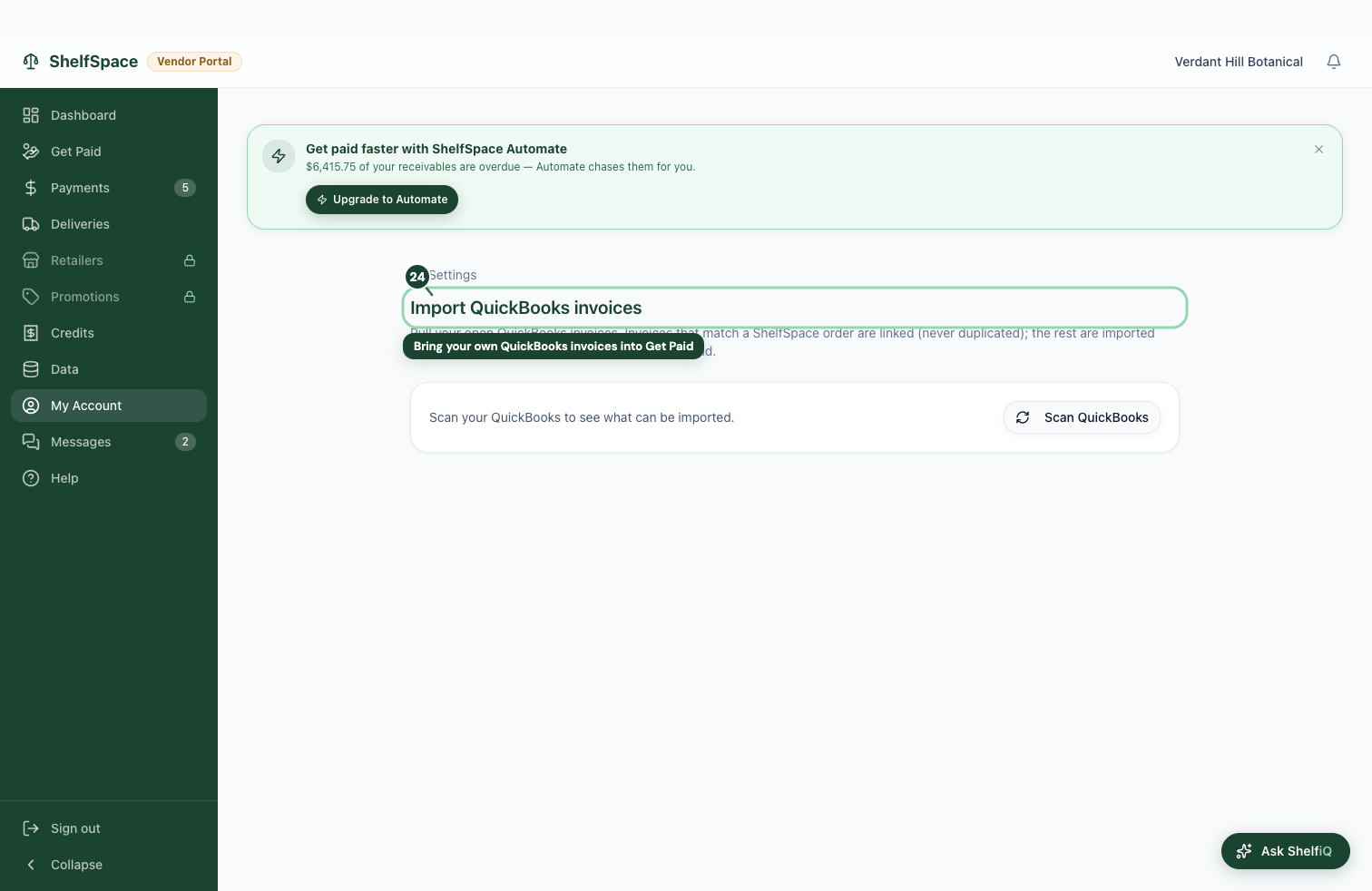Image resolution: width=1372 pixels, height=891 pixels.
Task: Click the Get Paid hand-coin icon
Action: pos(31,152)
